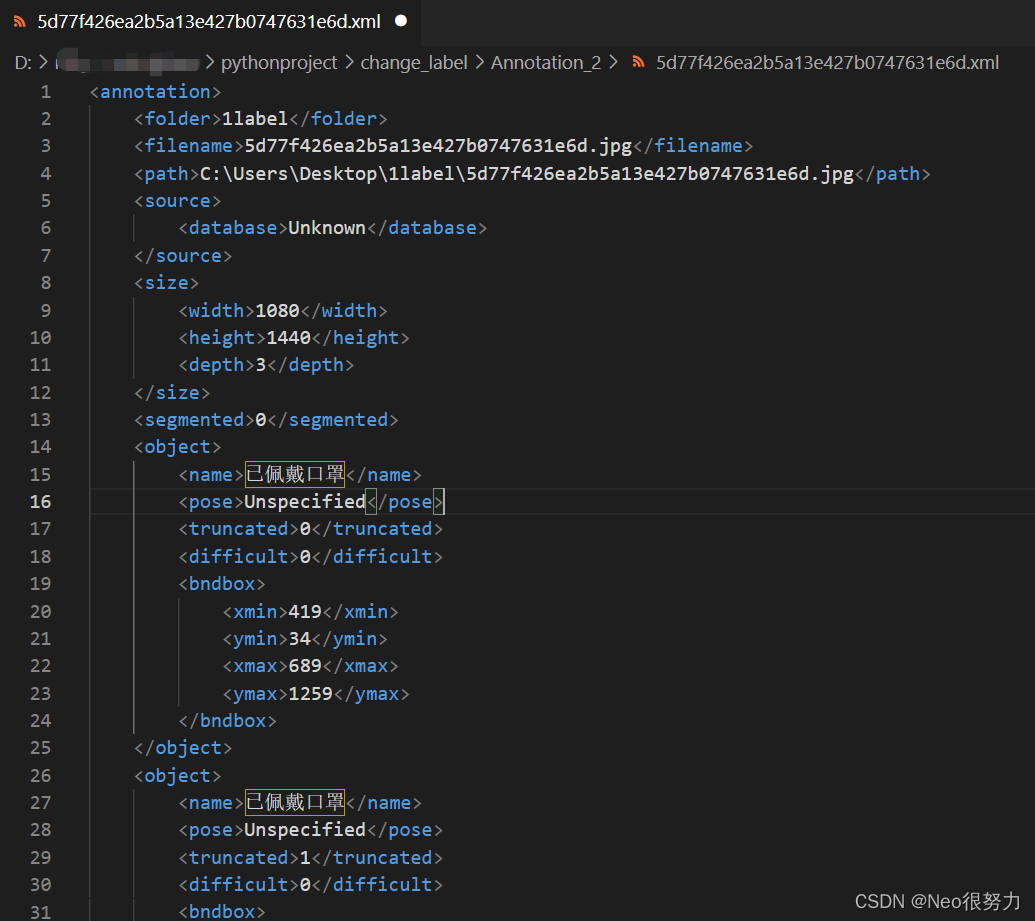Click the truncated value 0 on line 17

pyautogui.click(x=305, y=529)
